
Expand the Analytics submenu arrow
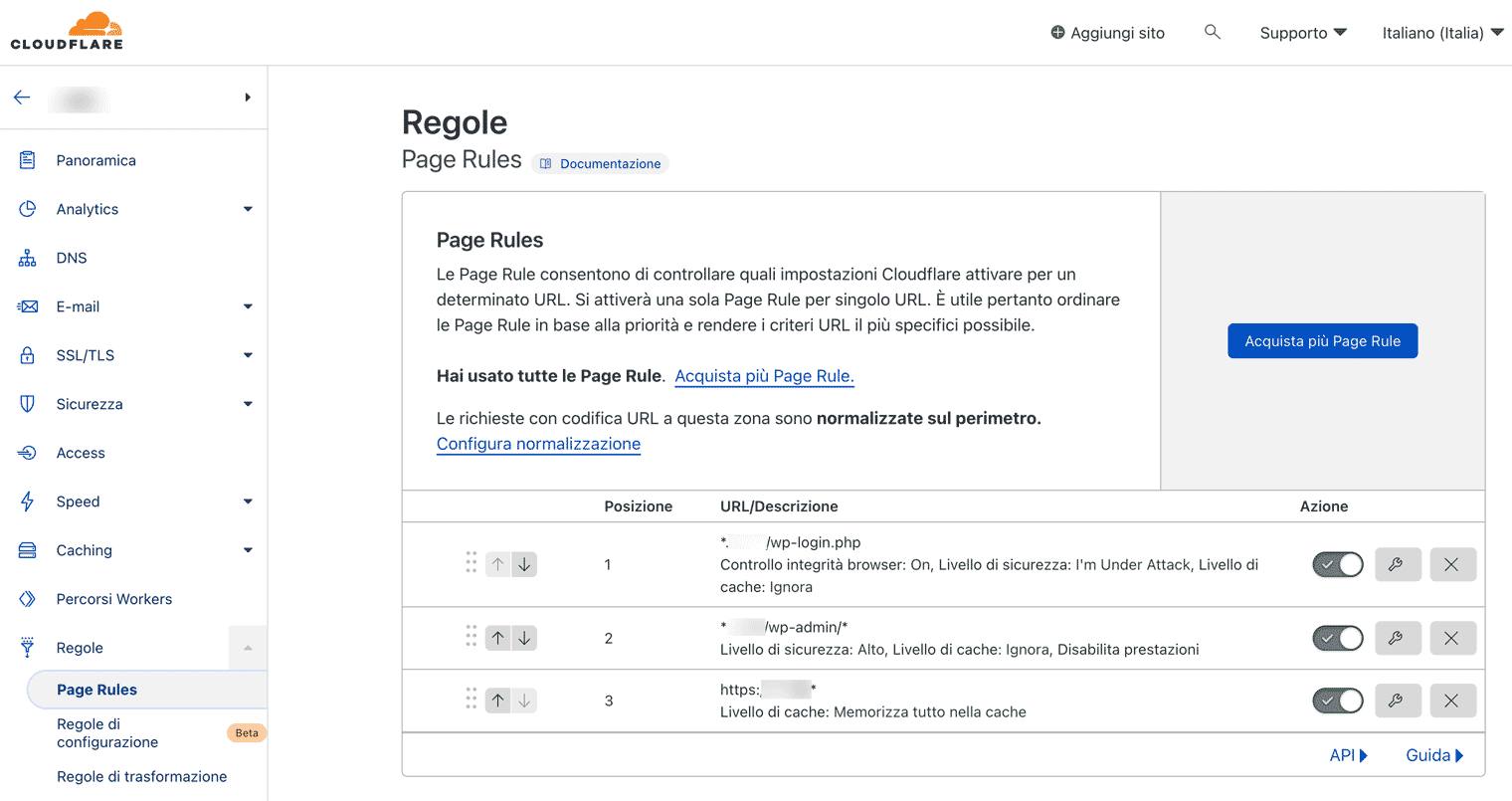tap(248, 209)
